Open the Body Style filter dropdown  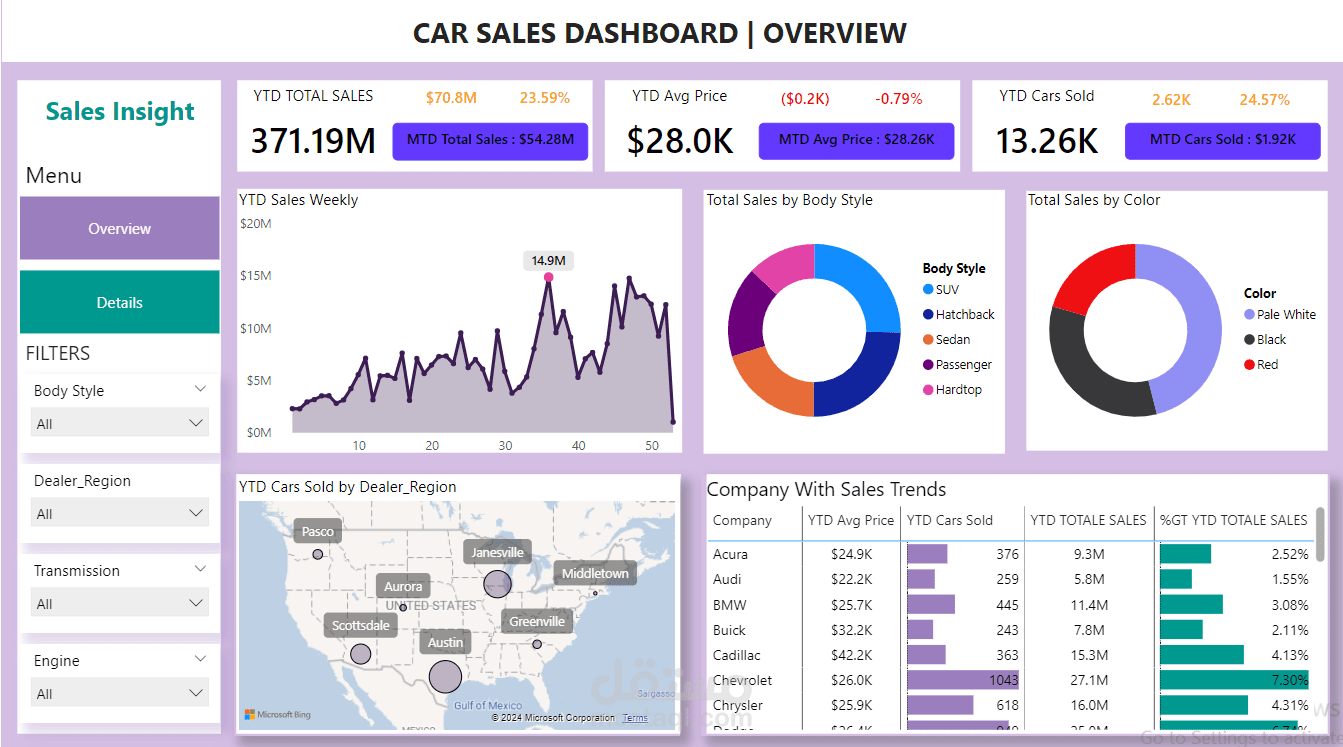119,422
